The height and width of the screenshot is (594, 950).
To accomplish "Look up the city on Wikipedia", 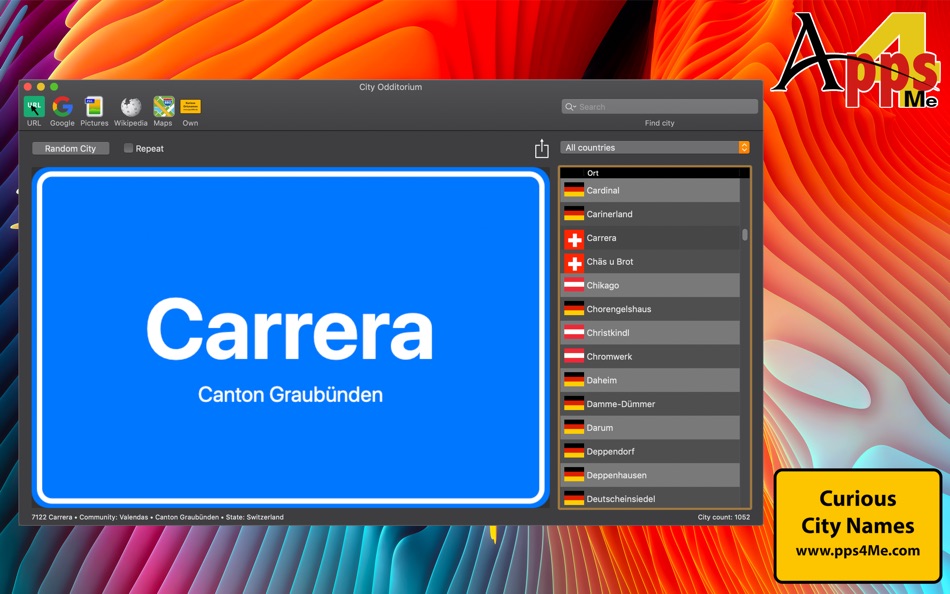I will (130, 108).
